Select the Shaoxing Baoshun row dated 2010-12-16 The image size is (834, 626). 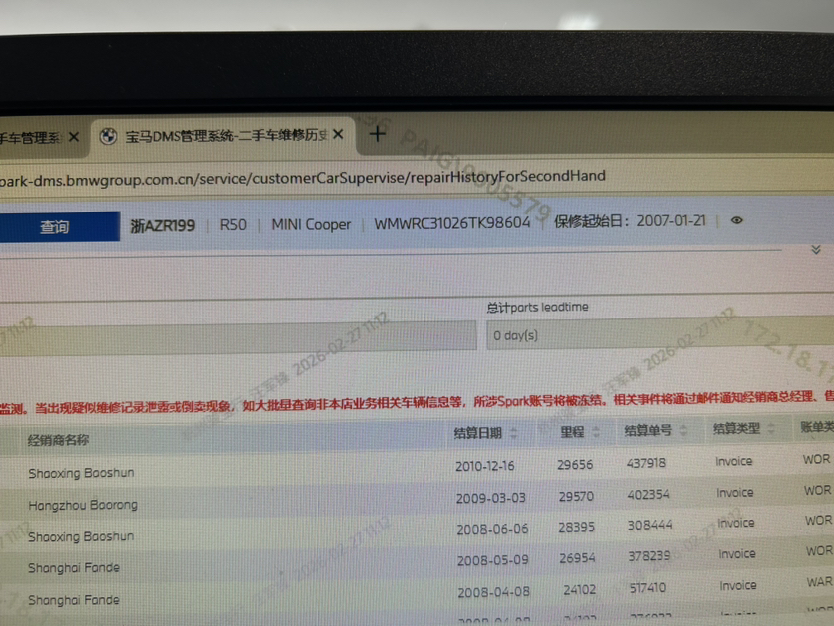pyautogui.click(x=81, y=472)
